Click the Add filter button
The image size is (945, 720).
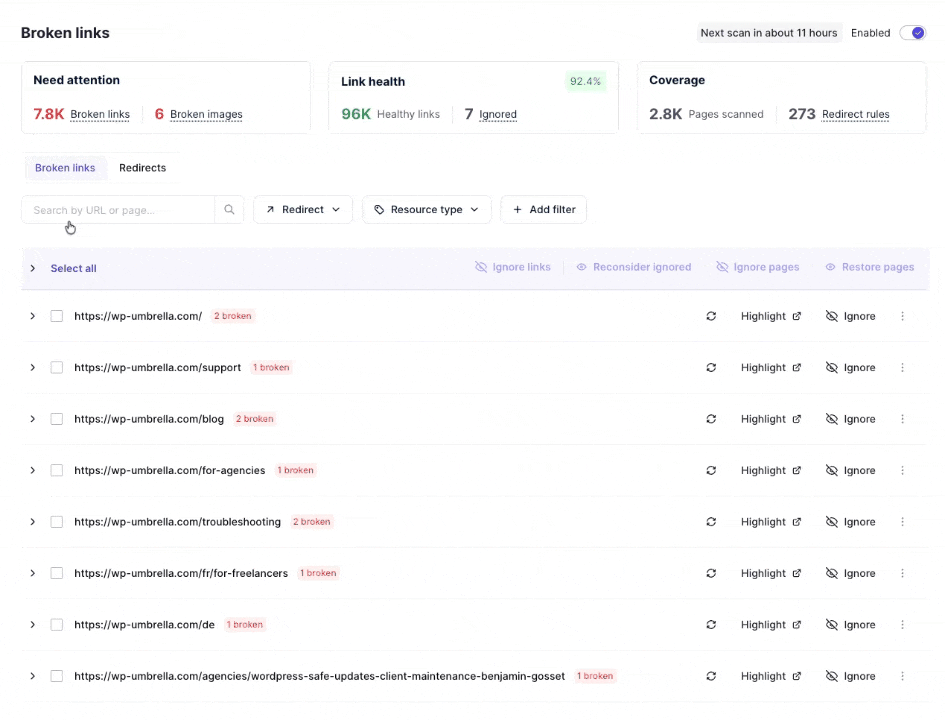point(543,210)
